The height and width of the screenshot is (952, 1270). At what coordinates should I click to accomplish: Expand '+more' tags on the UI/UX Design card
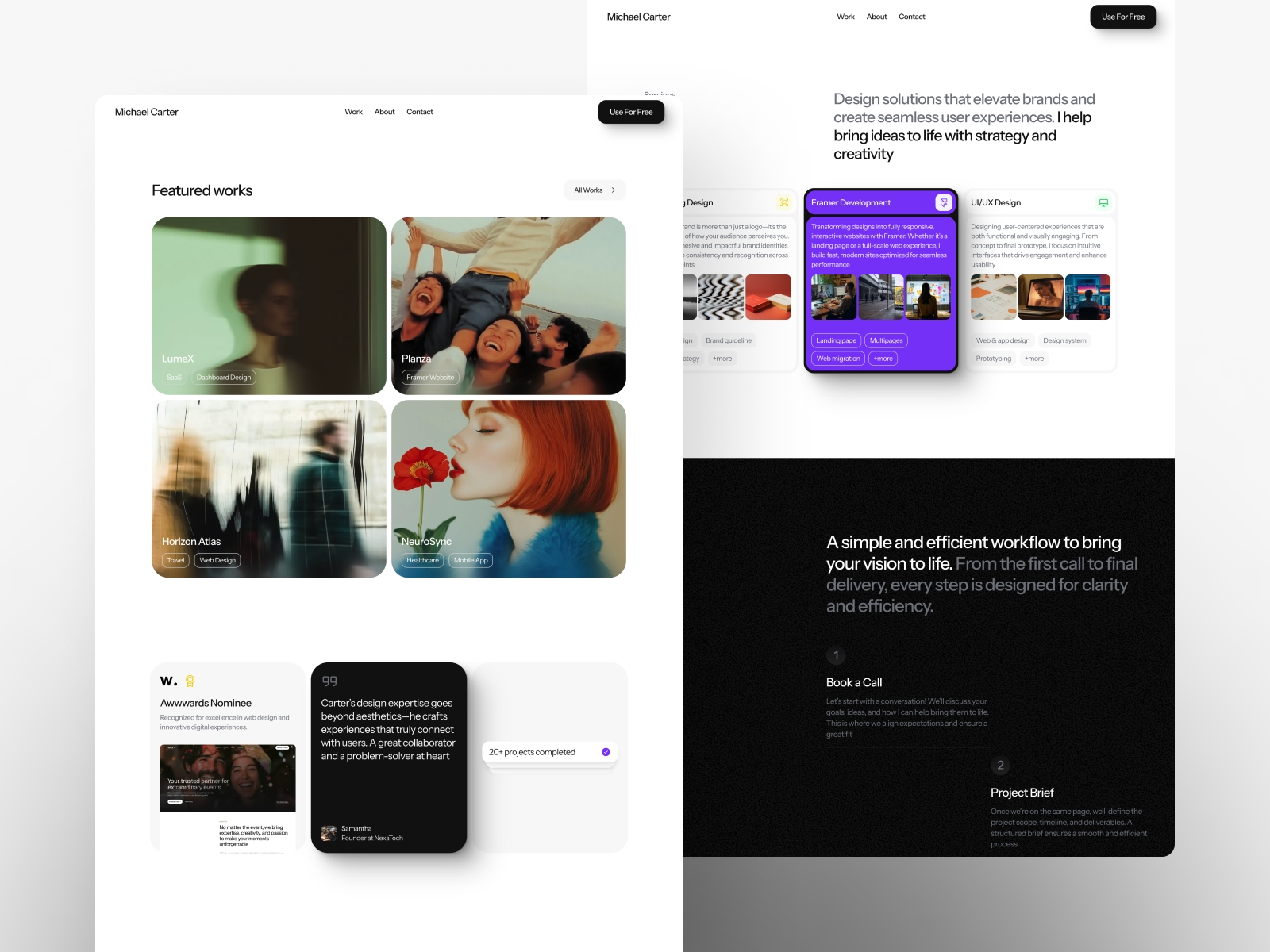tap(1034, 358)
